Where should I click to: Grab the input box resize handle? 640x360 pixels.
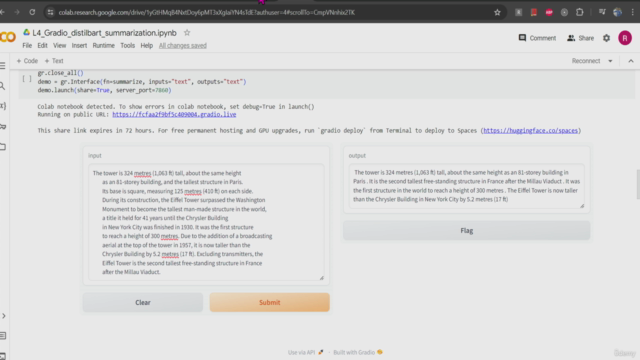tap(322, 278)
